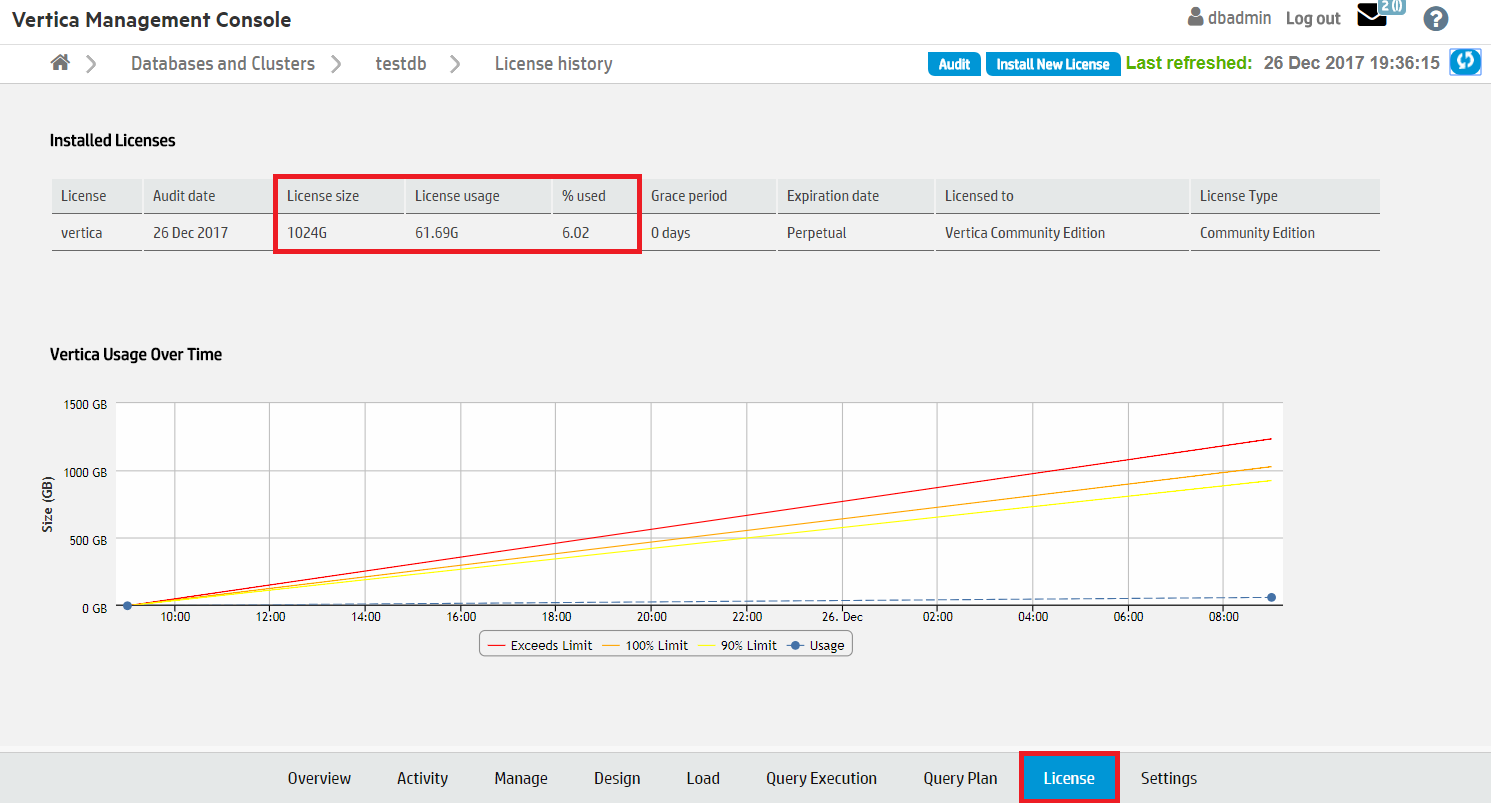1491x803 pixels.
Task: Select the Settings tab
Action: point(1168,778)
